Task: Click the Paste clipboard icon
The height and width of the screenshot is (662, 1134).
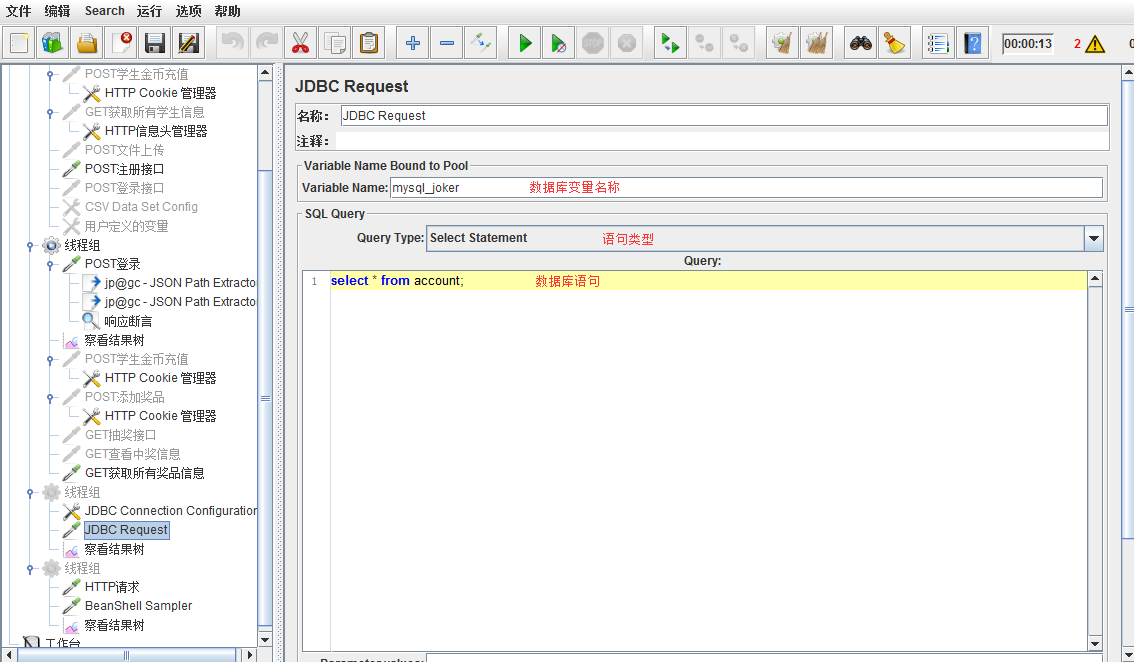Action: click(369, 43)
